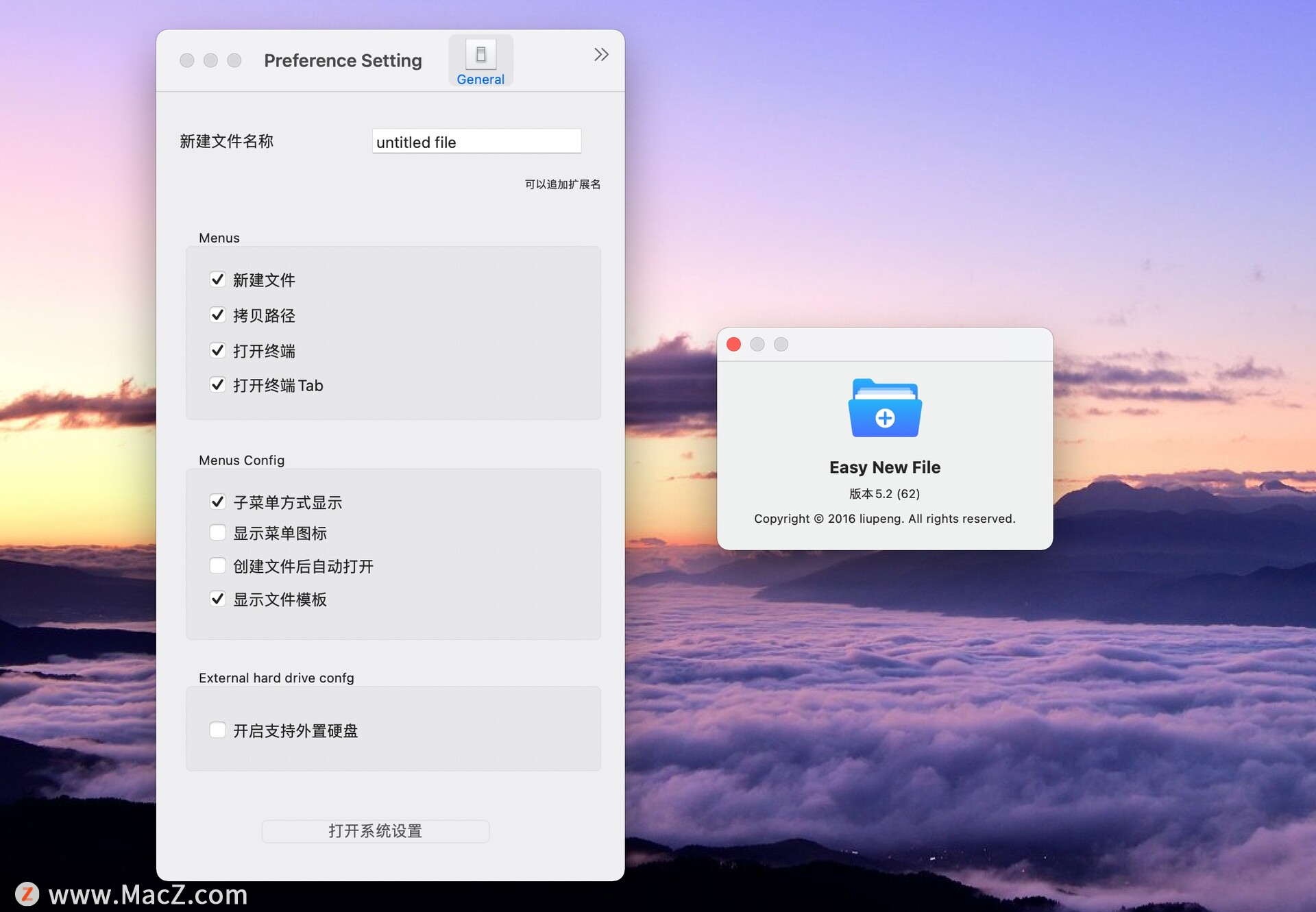This screenshot has height=912, width=1316.
Task: Uncheck the 新建文件 menu checkbox
Action: [217, 280]
